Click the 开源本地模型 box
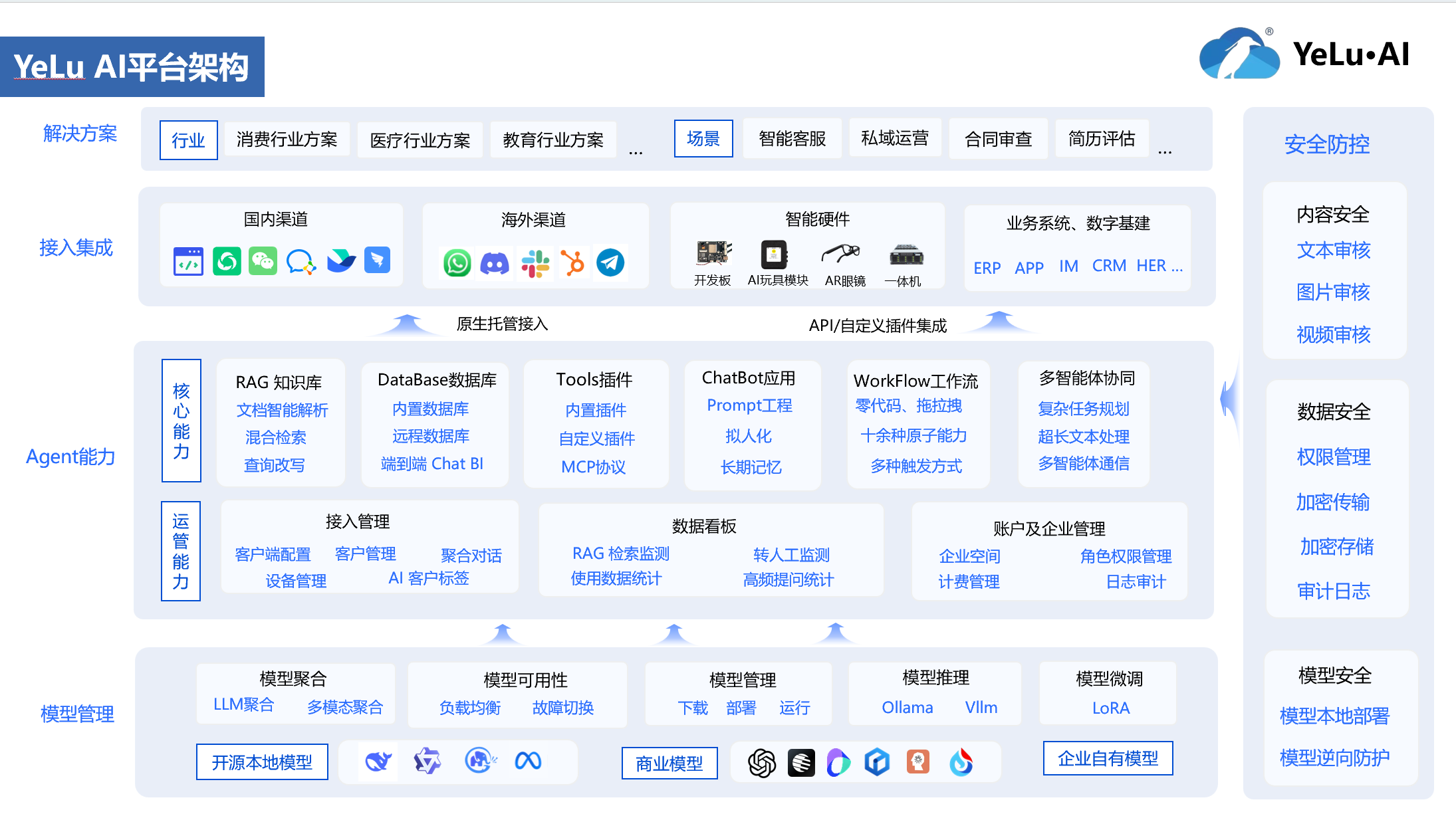The image size is (1456, 818). click(262, 762)
